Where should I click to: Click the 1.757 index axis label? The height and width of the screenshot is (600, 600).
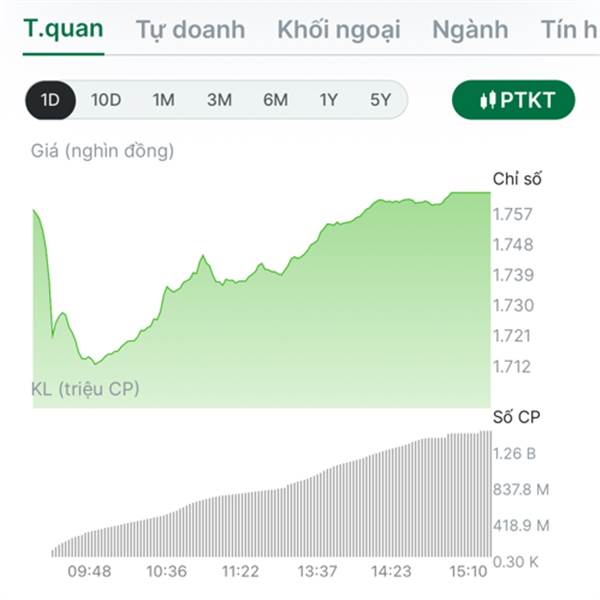512,214
